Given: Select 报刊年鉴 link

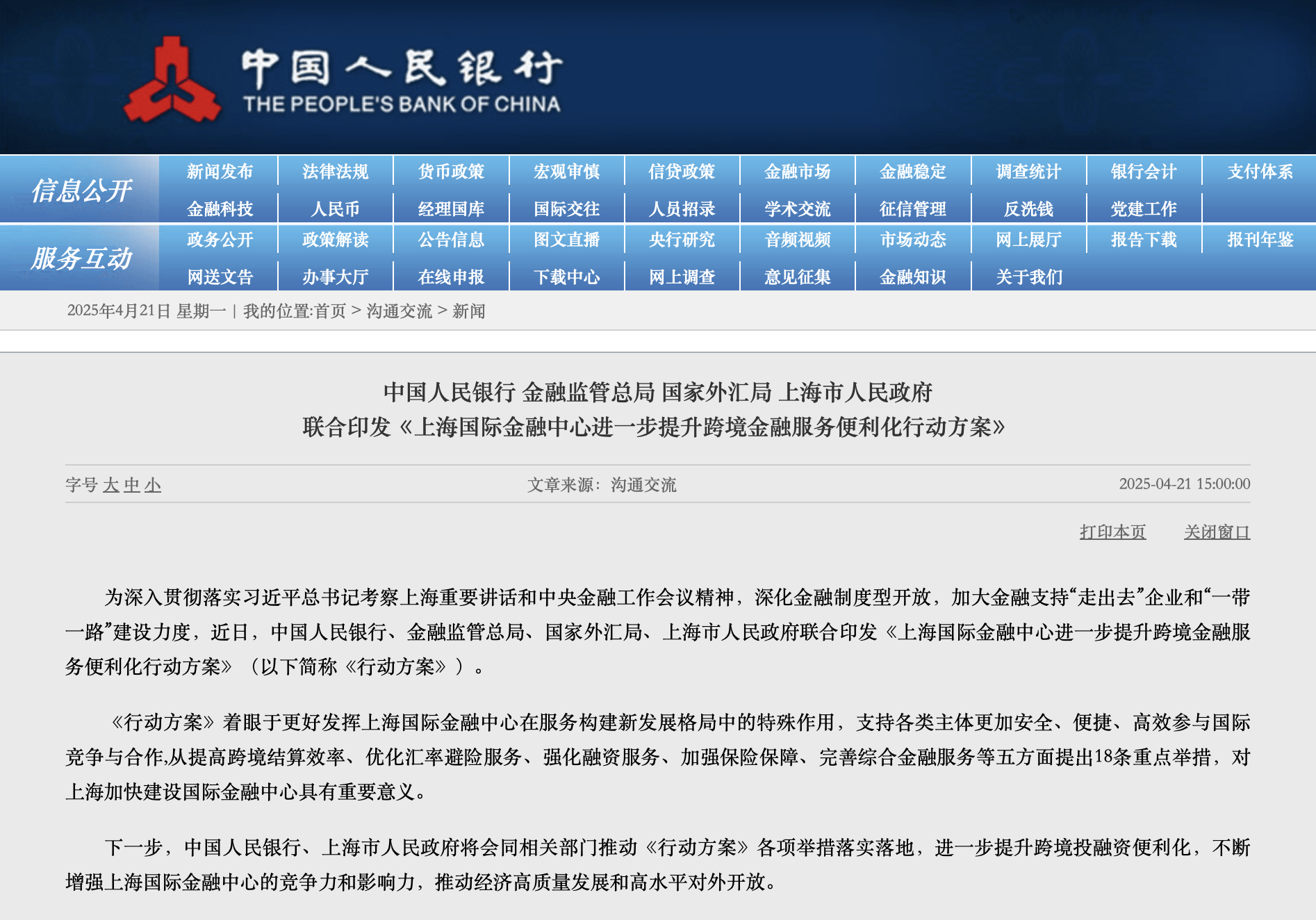Looking at the screenshot, I should tap(1260, 240).
